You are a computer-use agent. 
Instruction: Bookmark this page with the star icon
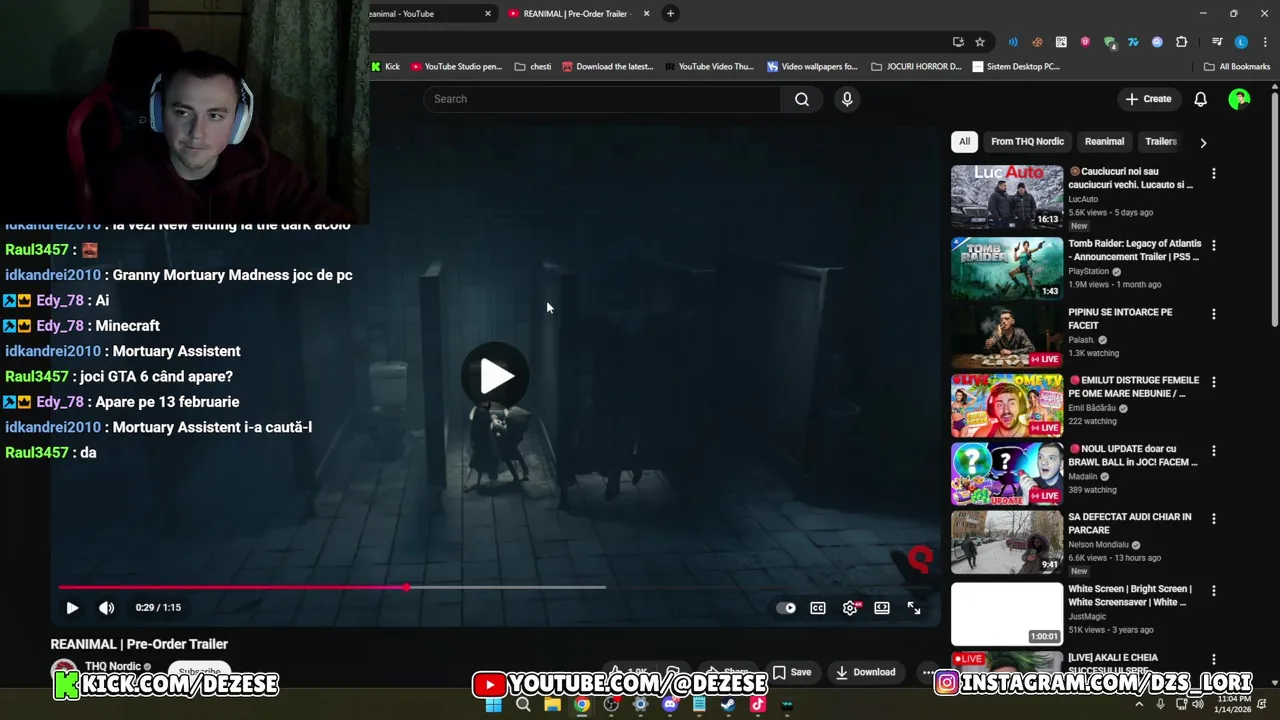980,42
